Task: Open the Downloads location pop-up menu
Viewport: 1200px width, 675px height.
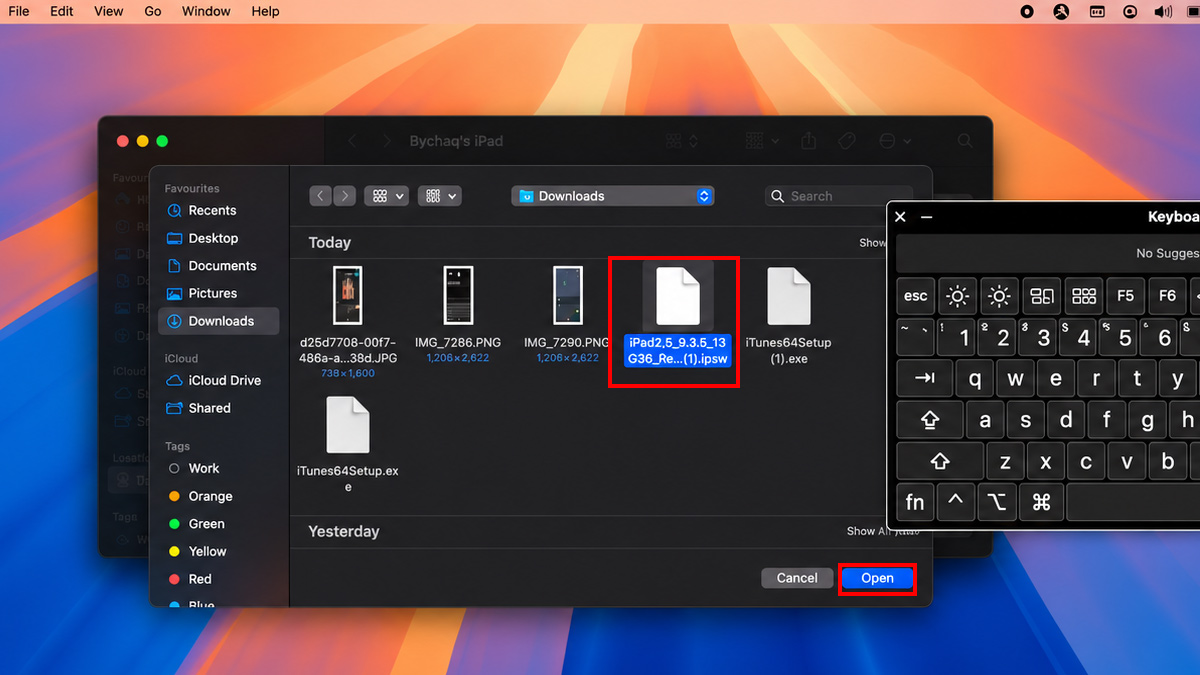Action: click(x=612, y=196)
